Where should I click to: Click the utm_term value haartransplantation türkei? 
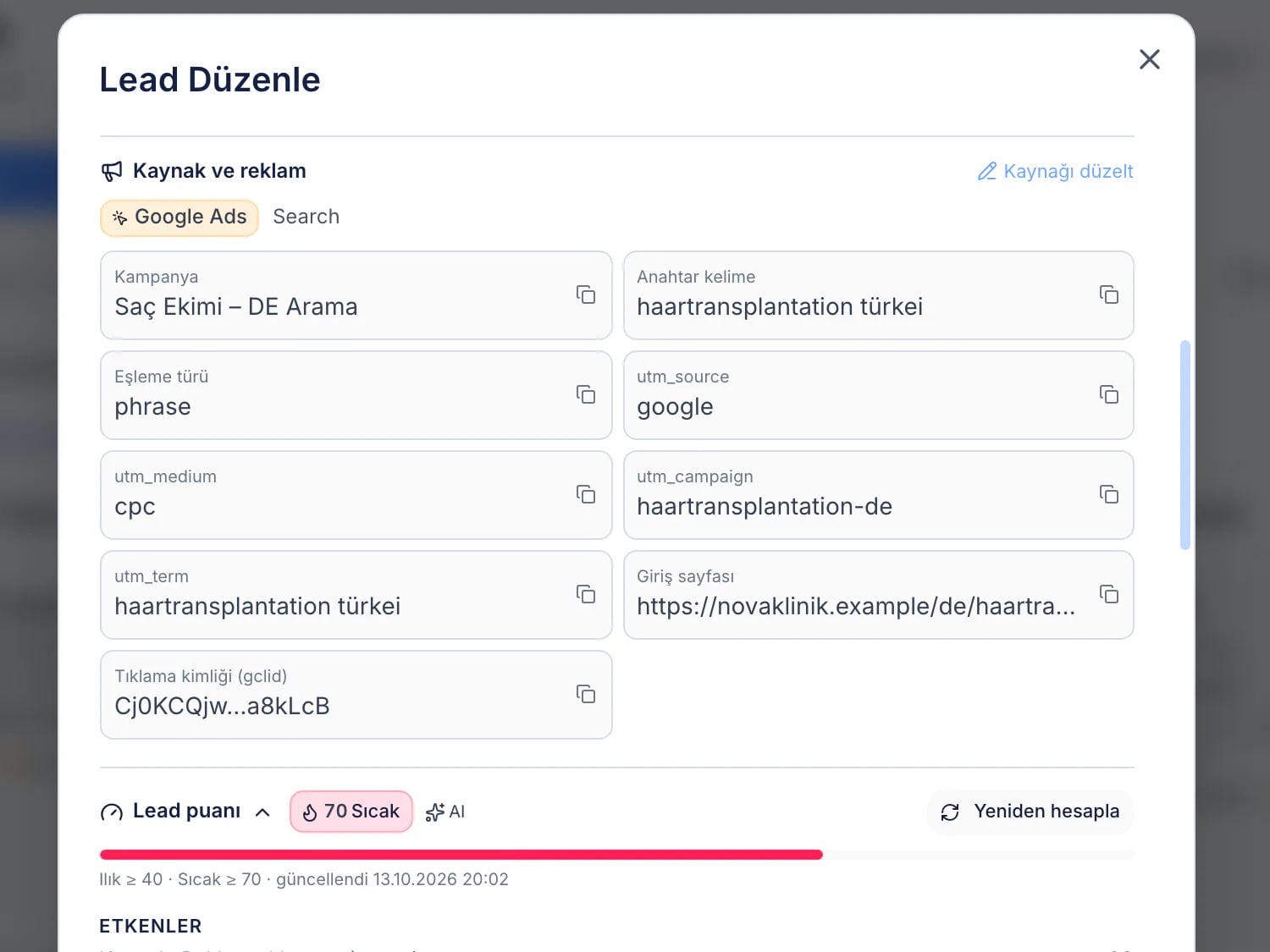257,606
